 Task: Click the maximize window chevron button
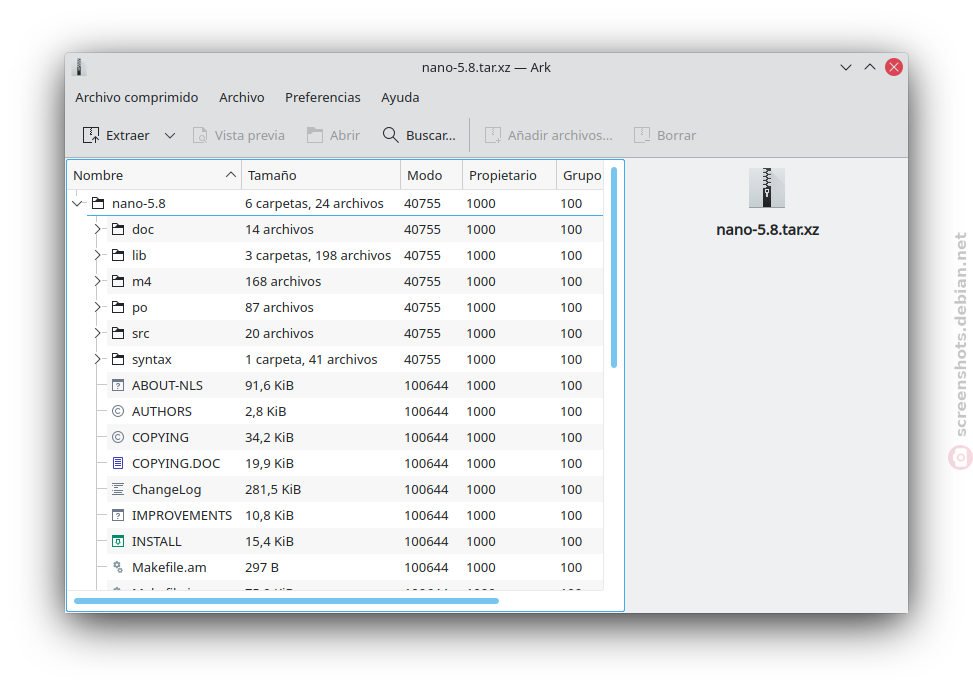[870, 67]
